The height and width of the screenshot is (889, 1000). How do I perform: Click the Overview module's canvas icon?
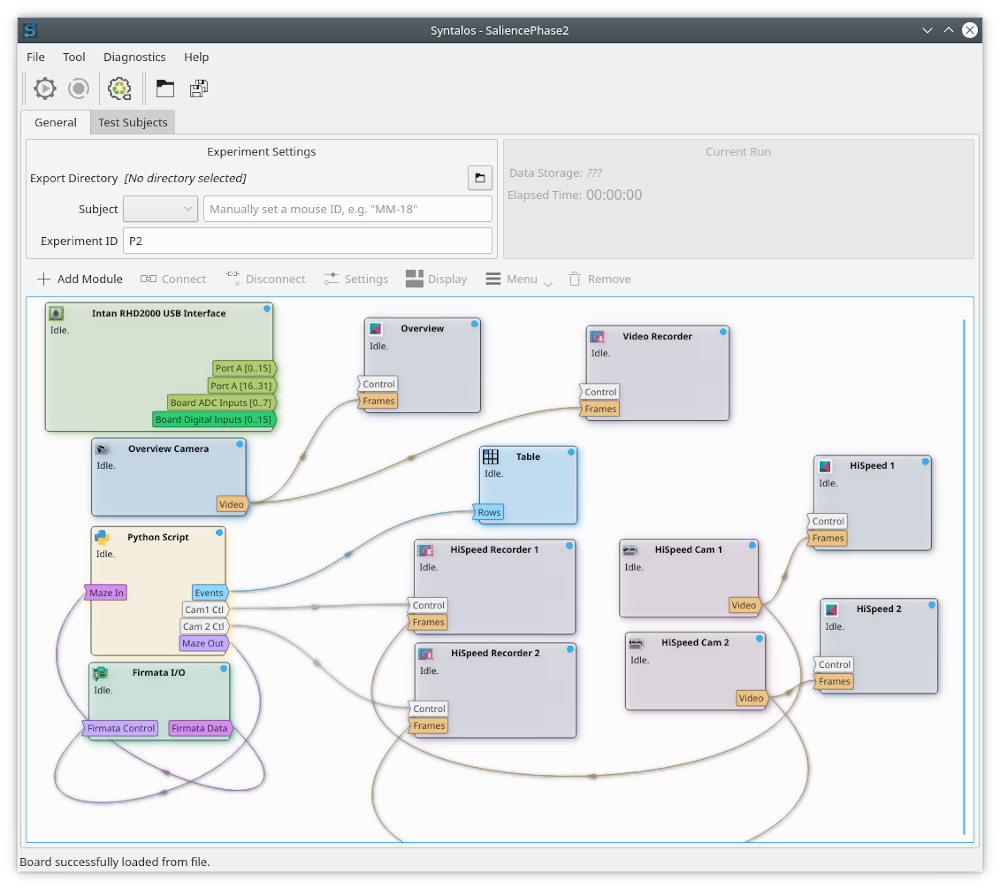pos(376,328)
